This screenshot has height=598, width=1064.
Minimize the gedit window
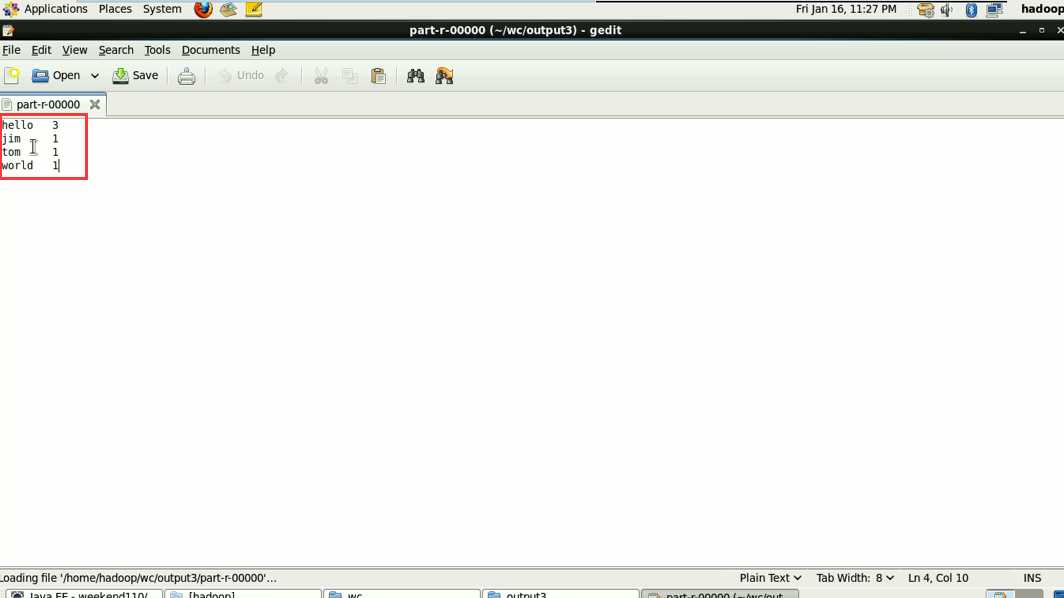pos(1023,31)
